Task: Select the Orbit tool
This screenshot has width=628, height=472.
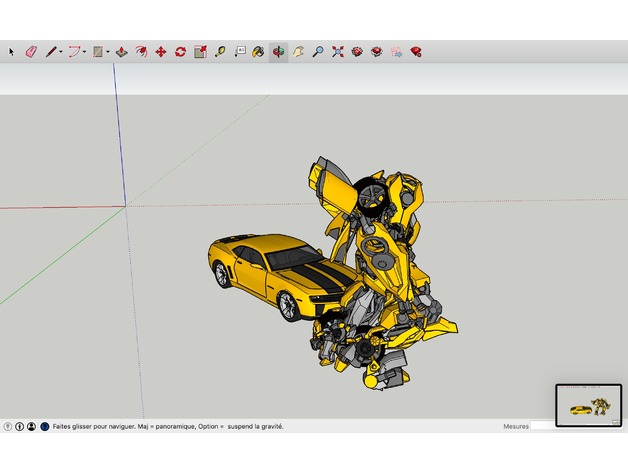Action: [x=278, y=52]
